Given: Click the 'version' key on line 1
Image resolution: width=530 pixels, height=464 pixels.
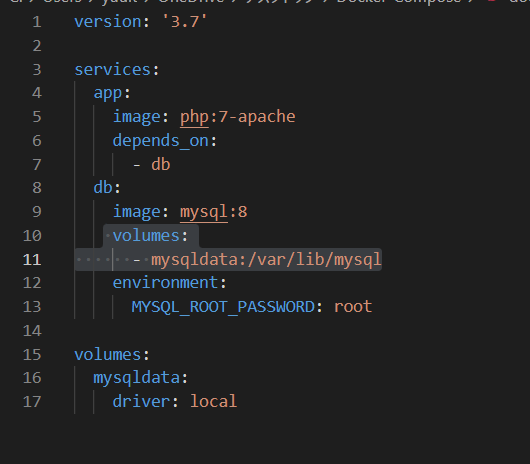Looking at the screenshot, I should click(x=107, y=22).
